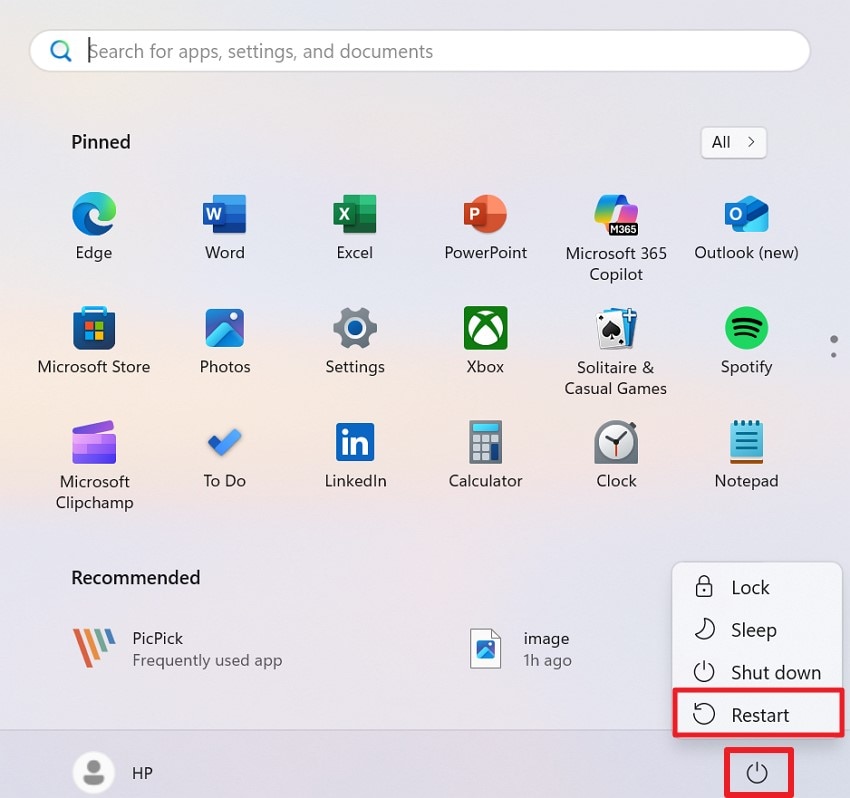Launch the Xbox app
Viewport: 850px width, 798px height.
pyautogui.click(x=485, y=341)
